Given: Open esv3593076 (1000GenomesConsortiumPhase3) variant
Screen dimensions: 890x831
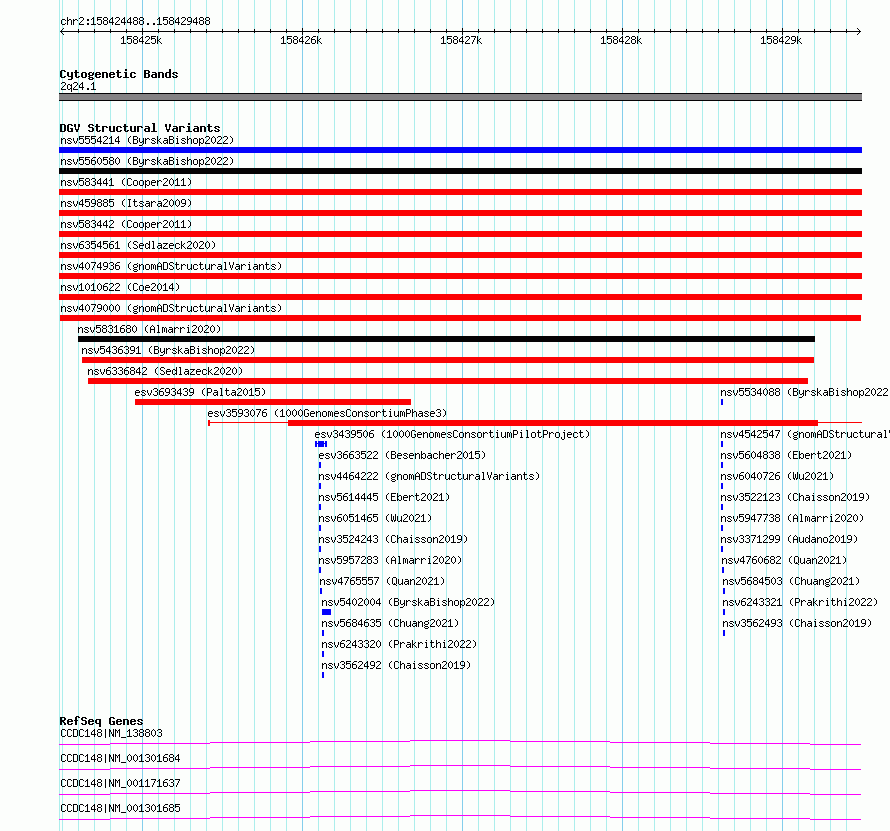Looking at the screenshot, I should pos(327,413).
